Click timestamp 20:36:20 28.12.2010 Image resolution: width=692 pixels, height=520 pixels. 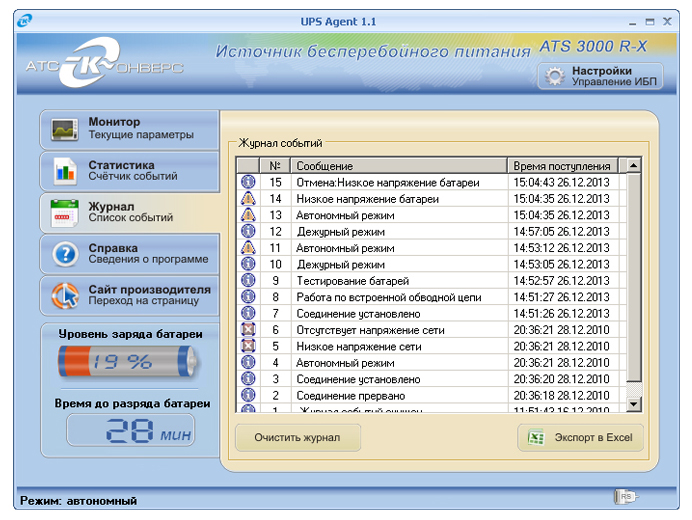(x=561, y=379)
